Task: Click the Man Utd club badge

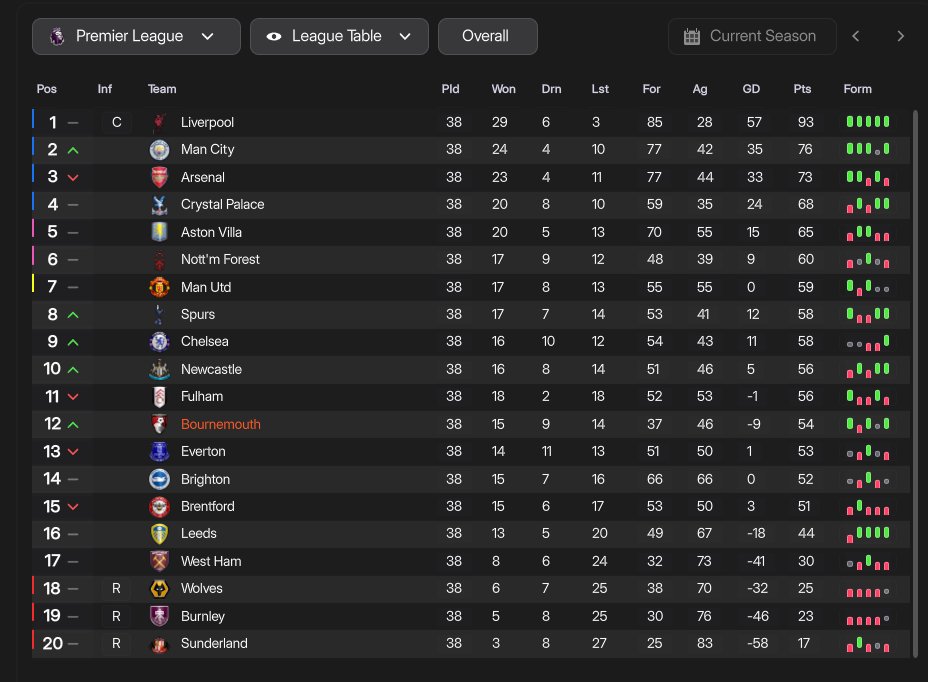Action: click(x=159, y=287)
